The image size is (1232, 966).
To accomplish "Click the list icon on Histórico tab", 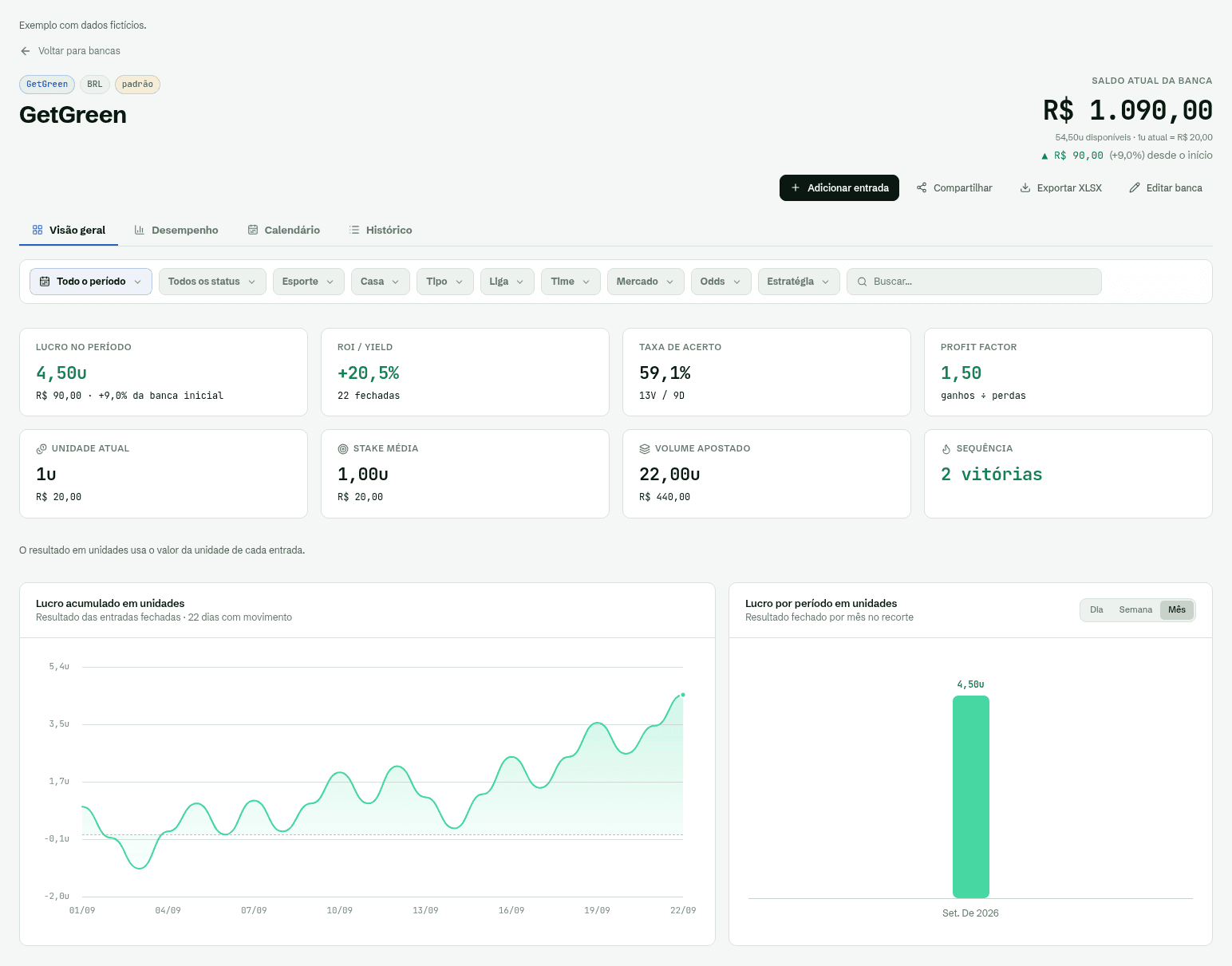I will pyautogui.click(x=354, y=230).
